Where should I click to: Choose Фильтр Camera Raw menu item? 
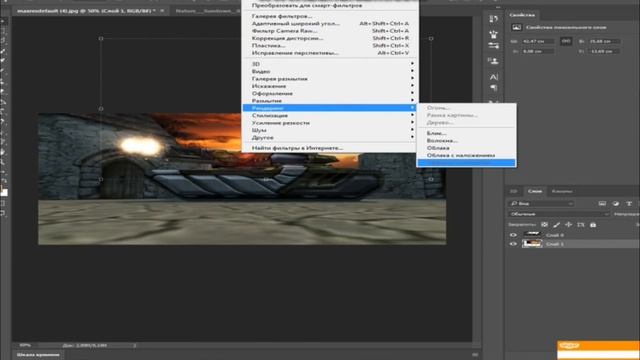click(330, 31)
